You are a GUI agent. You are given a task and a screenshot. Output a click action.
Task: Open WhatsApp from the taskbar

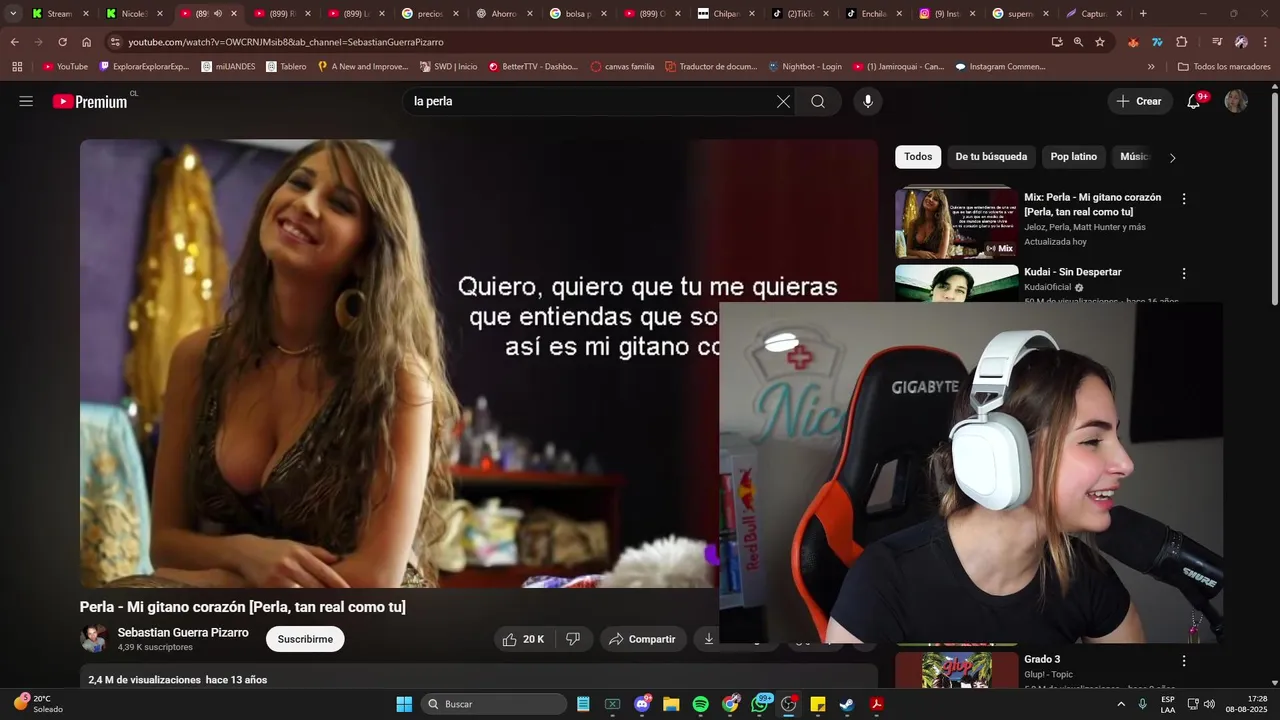coord(760,704)
